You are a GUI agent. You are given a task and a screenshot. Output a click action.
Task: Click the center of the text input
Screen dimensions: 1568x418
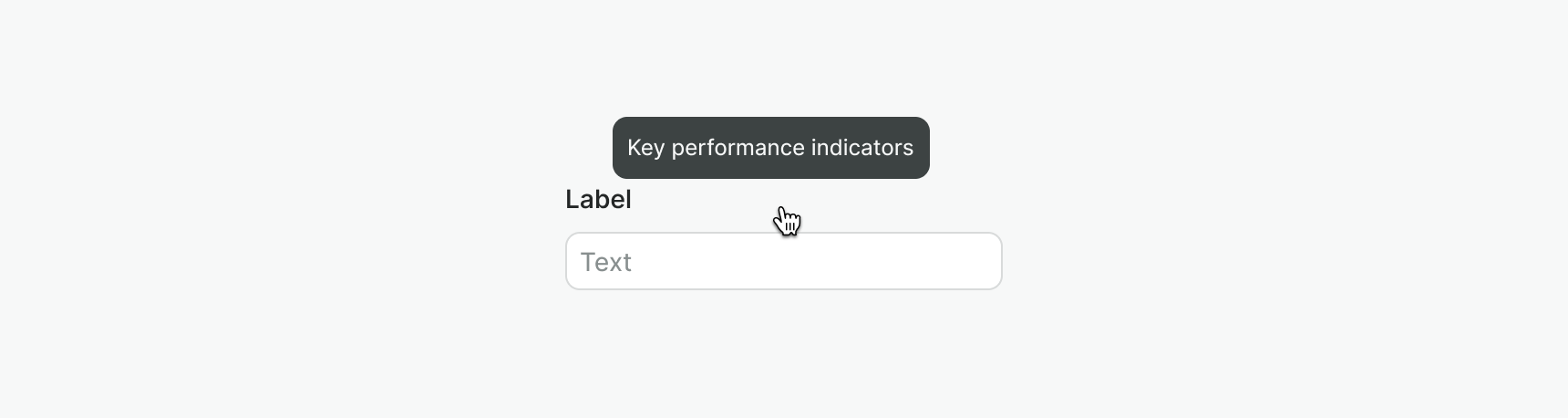[x=783, y=262]
